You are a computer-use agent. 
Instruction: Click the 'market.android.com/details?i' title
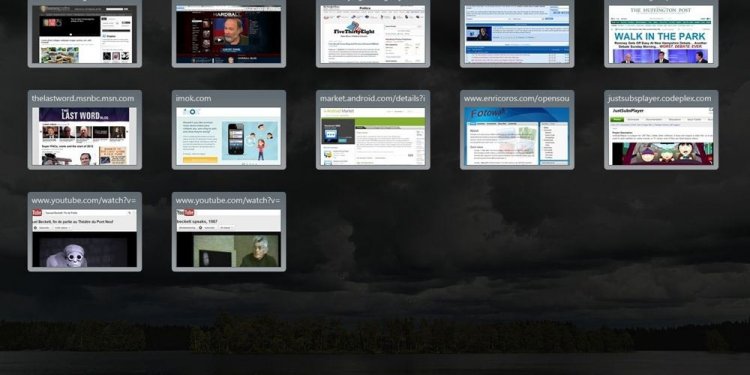pos(373,99)
